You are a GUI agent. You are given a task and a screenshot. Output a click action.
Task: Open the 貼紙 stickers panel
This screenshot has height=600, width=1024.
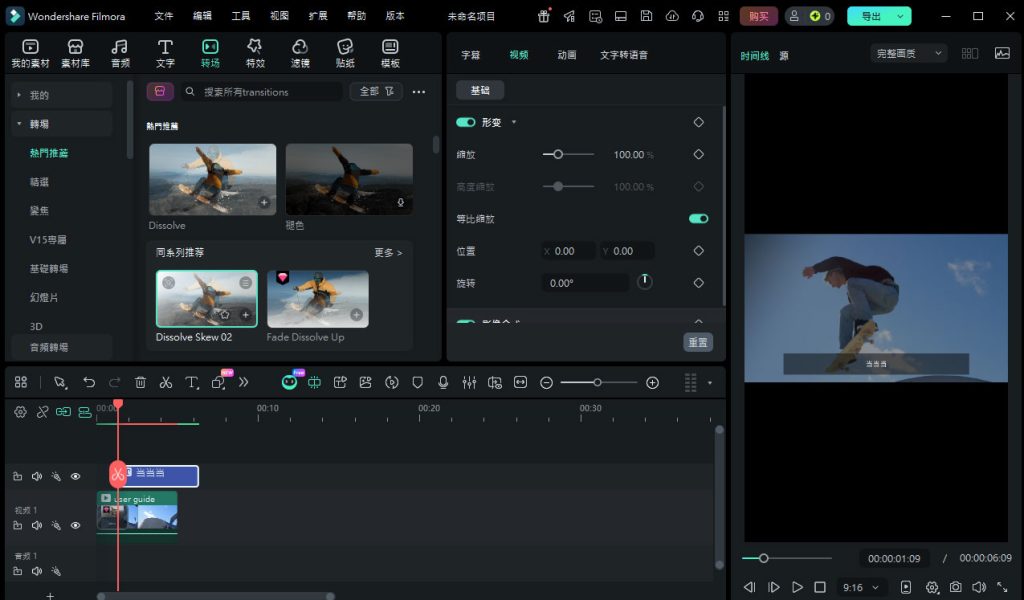[x=345, y=54]
